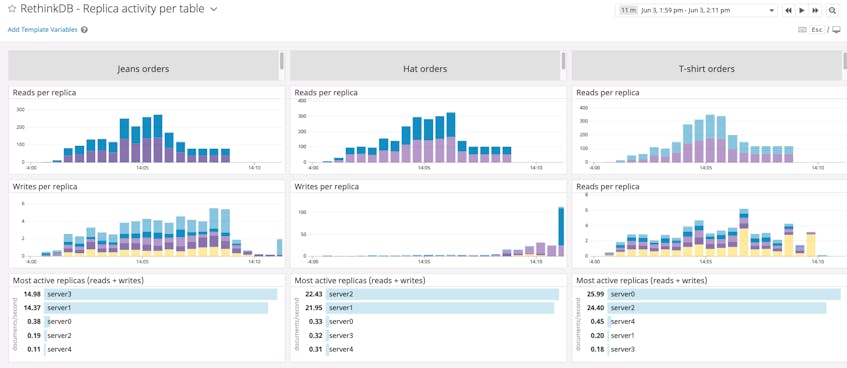Click Add Template Variables link

[42, 30]
